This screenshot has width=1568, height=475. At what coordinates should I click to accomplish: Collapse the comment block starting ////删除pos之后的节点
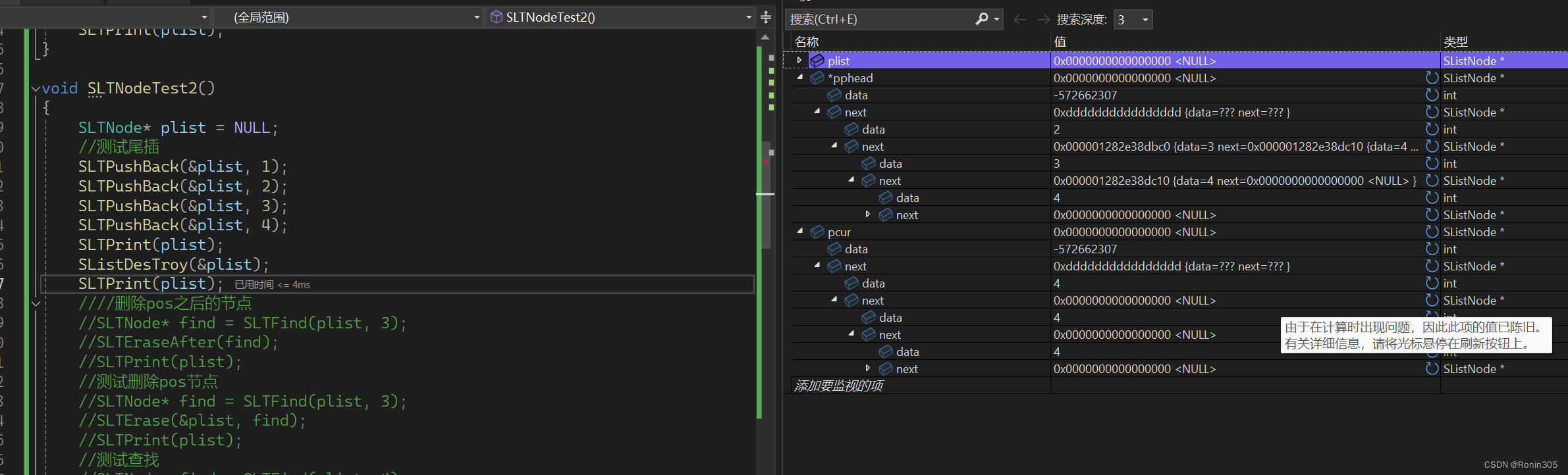[x=36, y=303]
